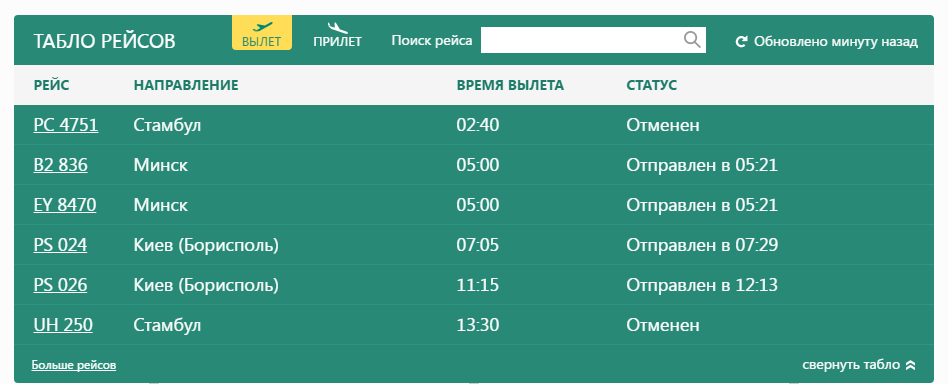Viewport: 948px width, 384px height.
Task: Open flight B2 836 link
Action: pos(60,165)
